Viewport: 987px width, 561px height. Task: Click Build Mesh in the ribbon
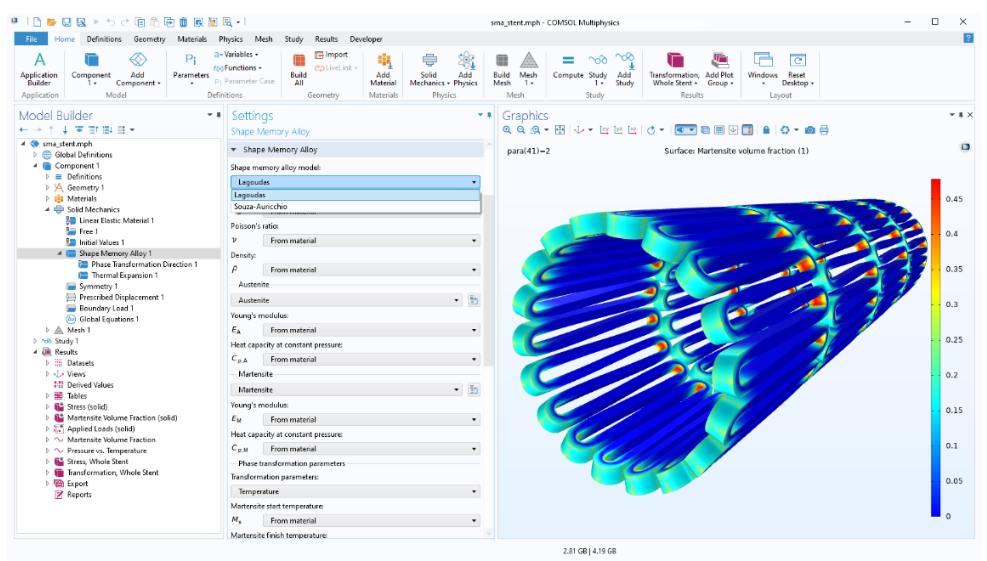[502, 69]
